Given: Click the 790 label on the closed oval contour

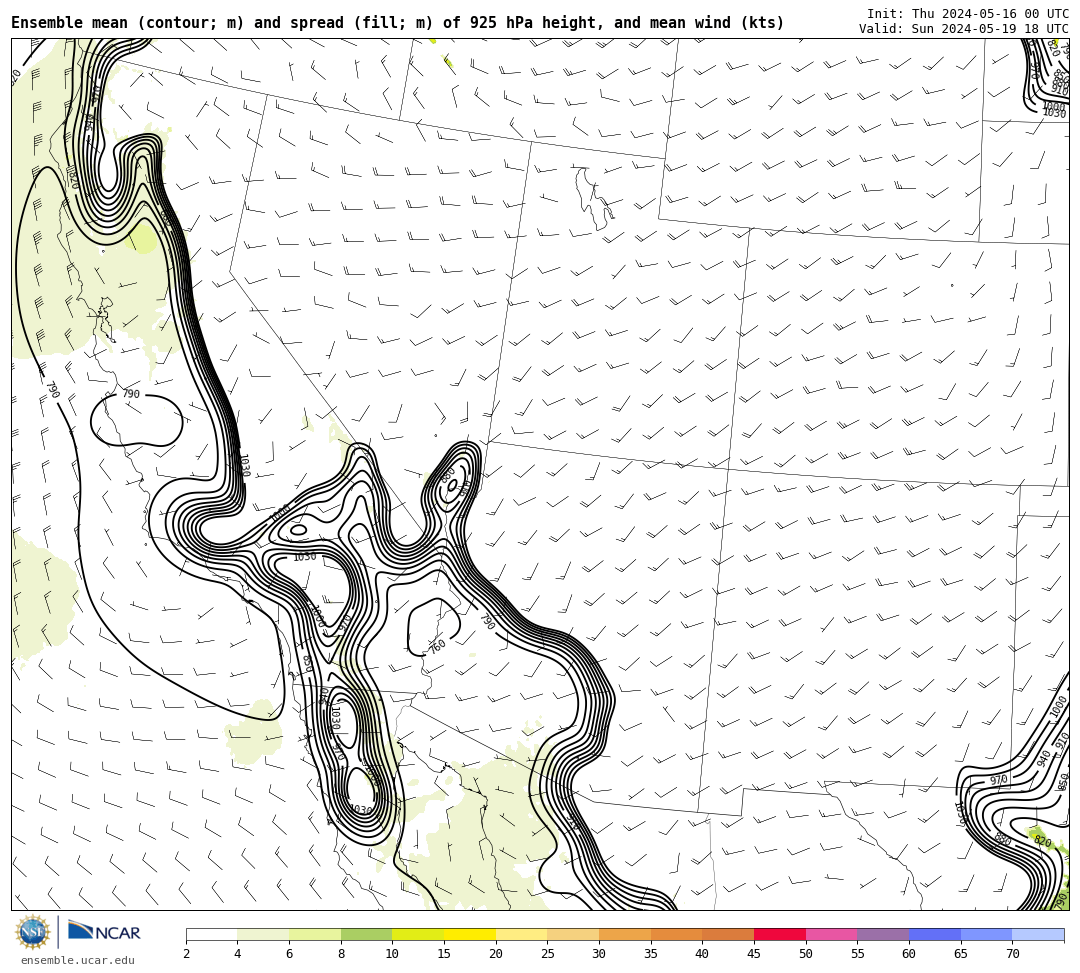Looking at the screenshot, I should click(131, 394).
